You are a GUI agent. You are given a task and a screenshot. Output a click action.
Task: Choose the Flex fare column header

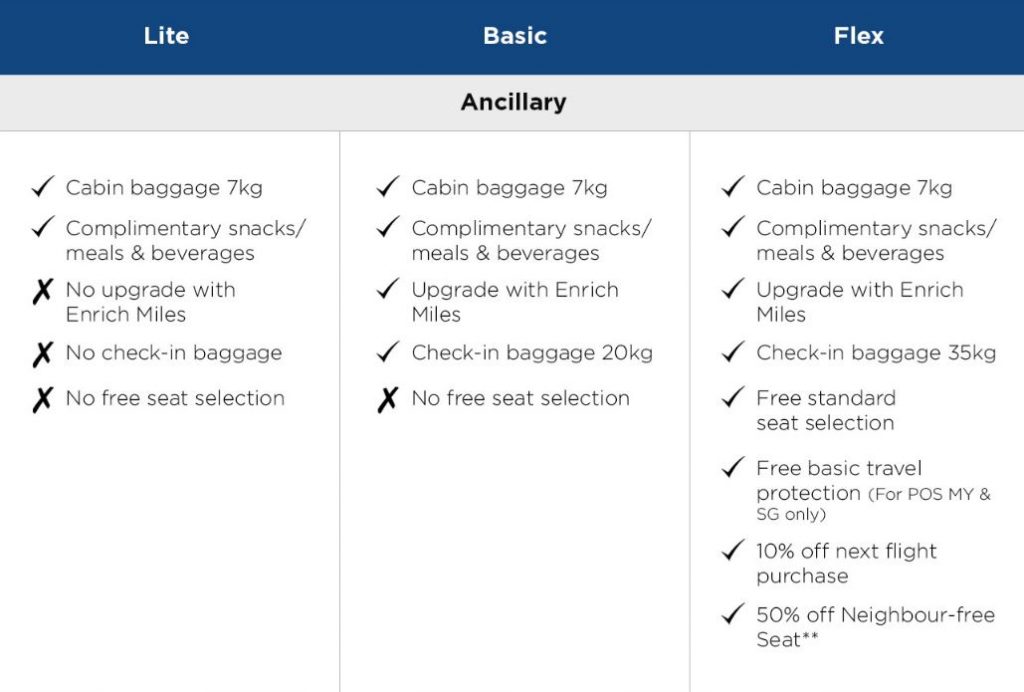pos(858,36)
